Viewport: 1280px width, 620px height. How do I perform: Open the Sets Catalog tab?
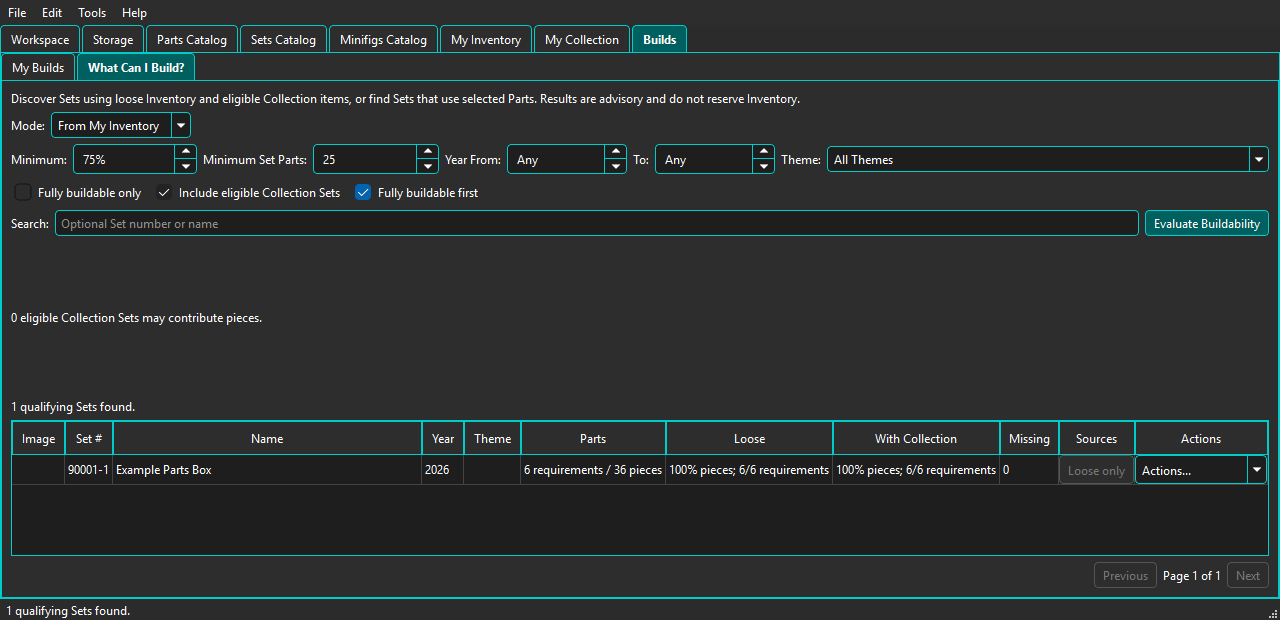(283, 40)
